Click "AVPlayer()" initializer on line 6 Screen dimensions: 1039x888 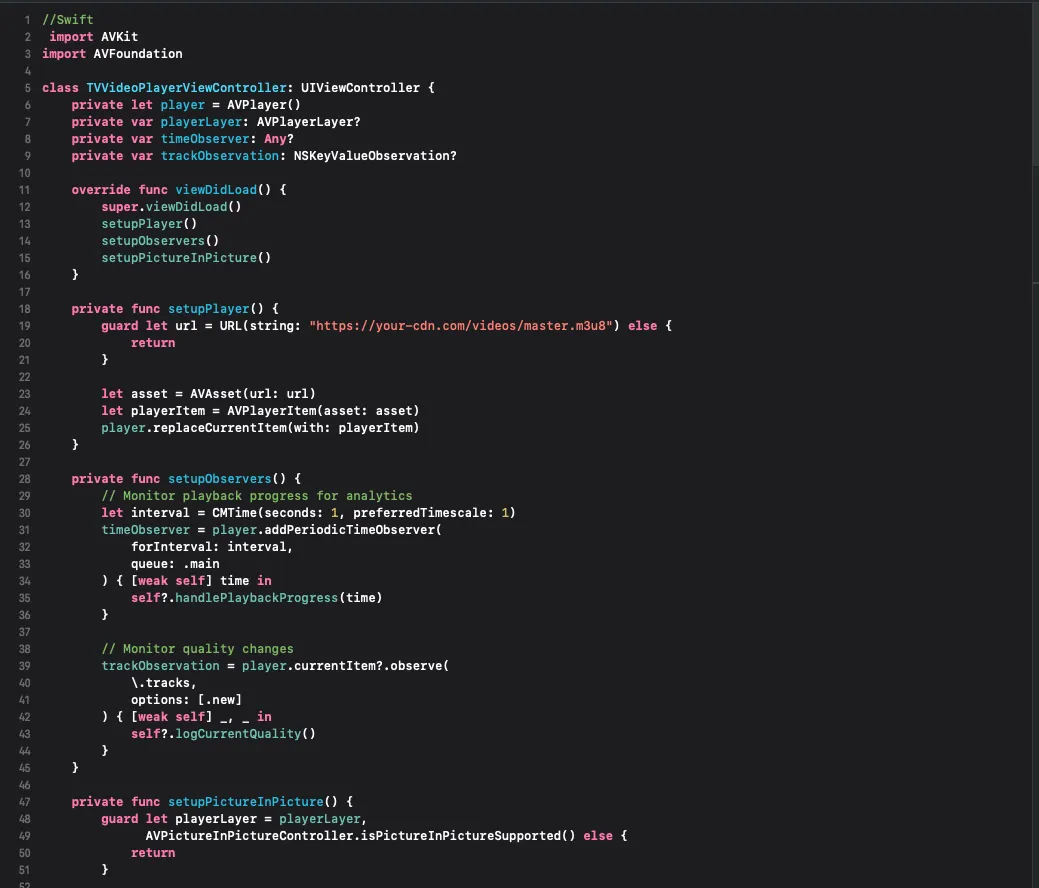pos(264,105)
